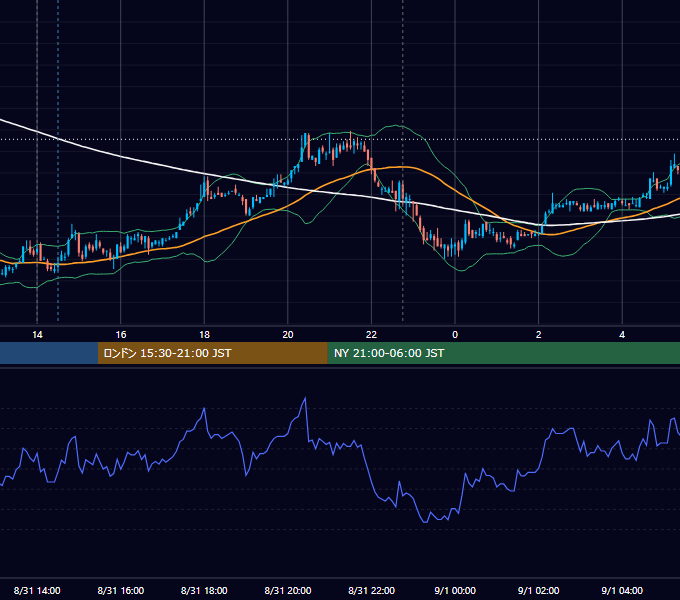Click the blue session band before London

click(49, 353)
